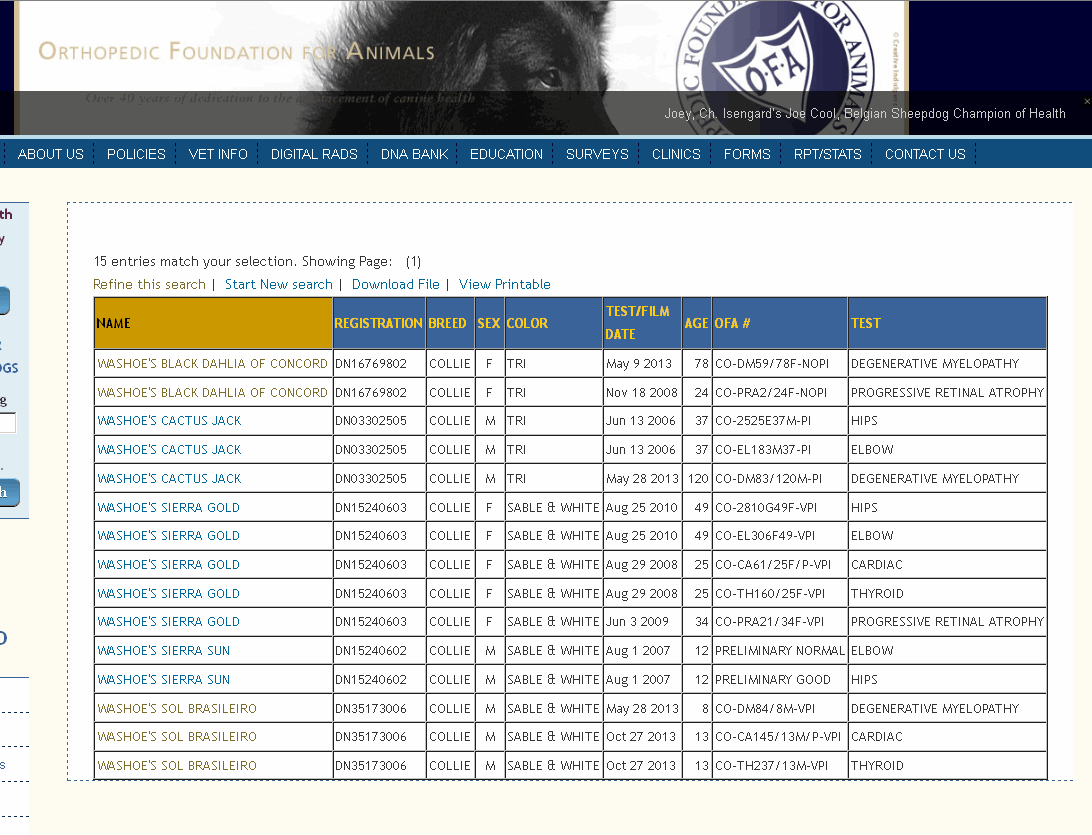Image resolution: width=1092 pixels, height=835 pixels.
Task: Go to the RPT/STATS menu
Action: point(827,154)
